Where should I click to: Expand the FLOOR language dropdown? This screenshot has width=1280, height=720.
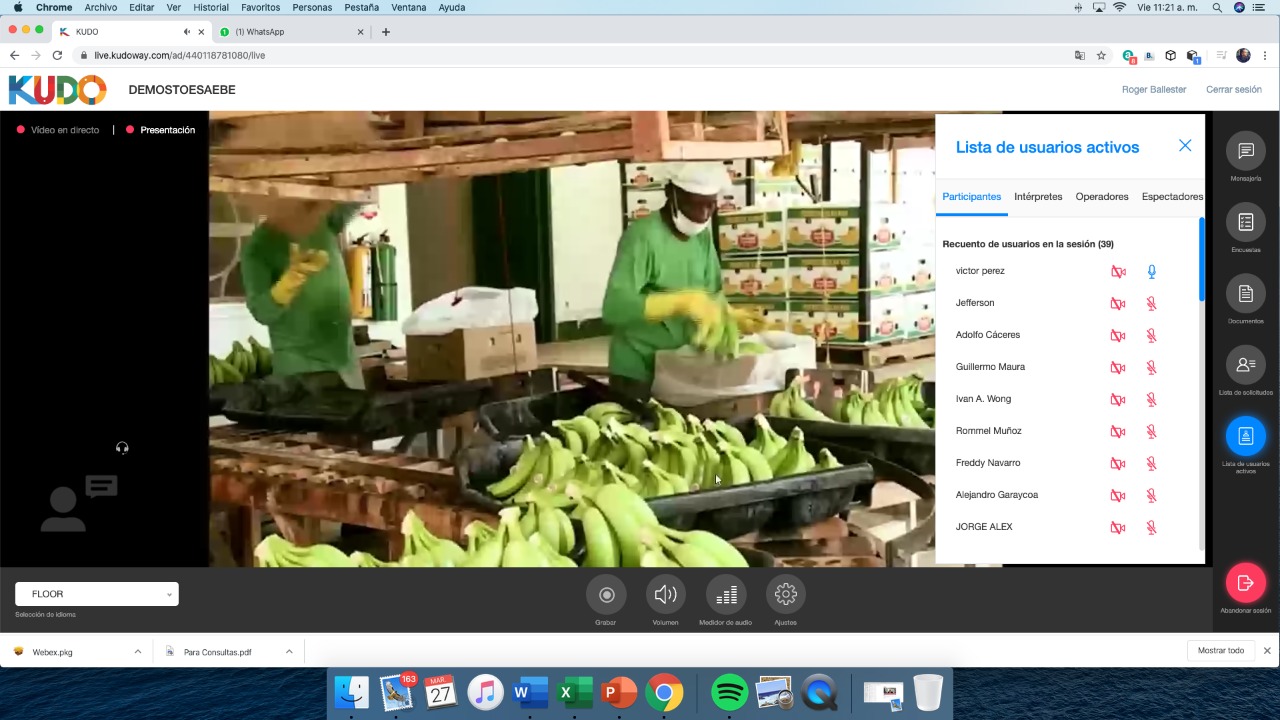[97, 594]
